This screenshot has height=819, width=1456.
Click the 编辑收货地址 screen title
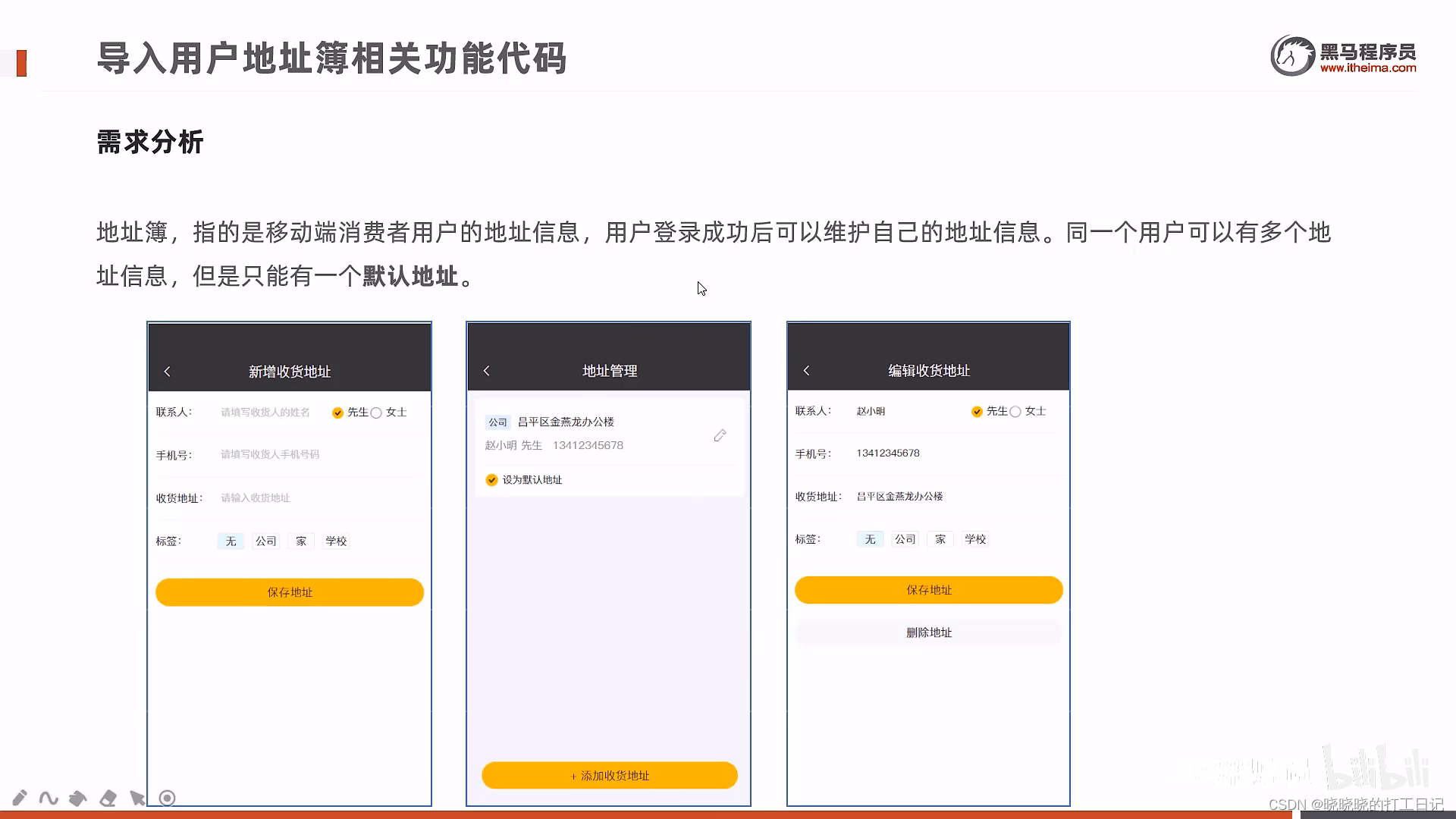(929, 371)
